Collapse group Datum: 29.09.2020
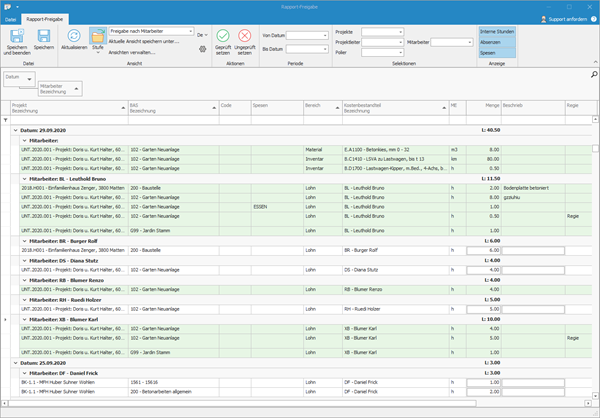Screen dimensions: 600x418 click(x=16, y=130)
